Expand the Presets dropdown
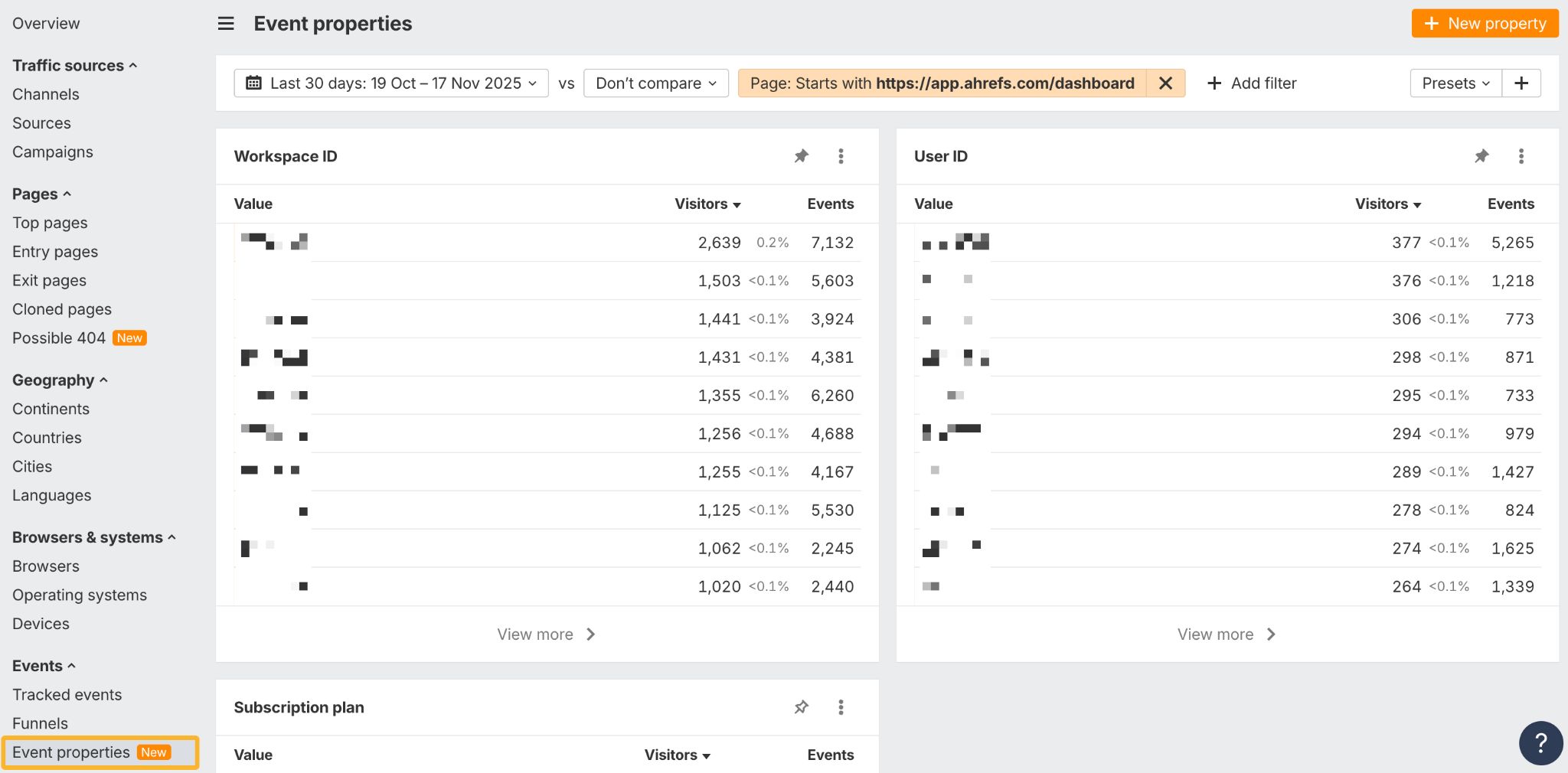 click(1455, 83)
